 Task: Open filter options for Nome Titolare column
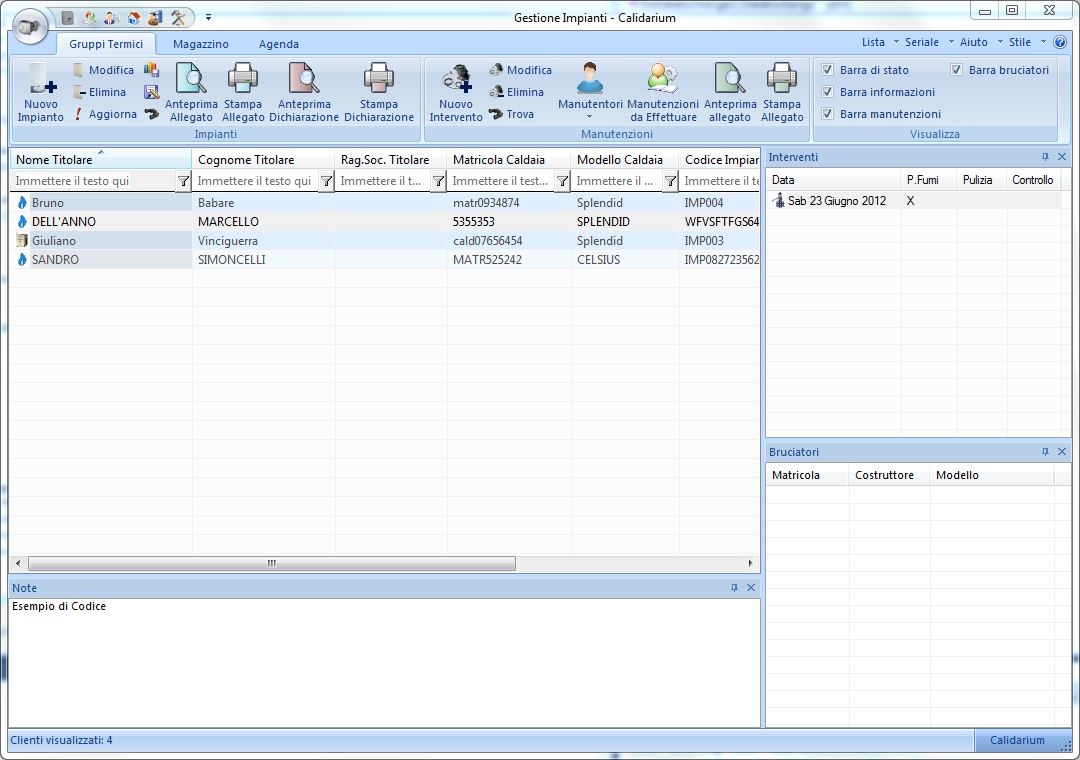pyautogui.click(x=183, y=181)
